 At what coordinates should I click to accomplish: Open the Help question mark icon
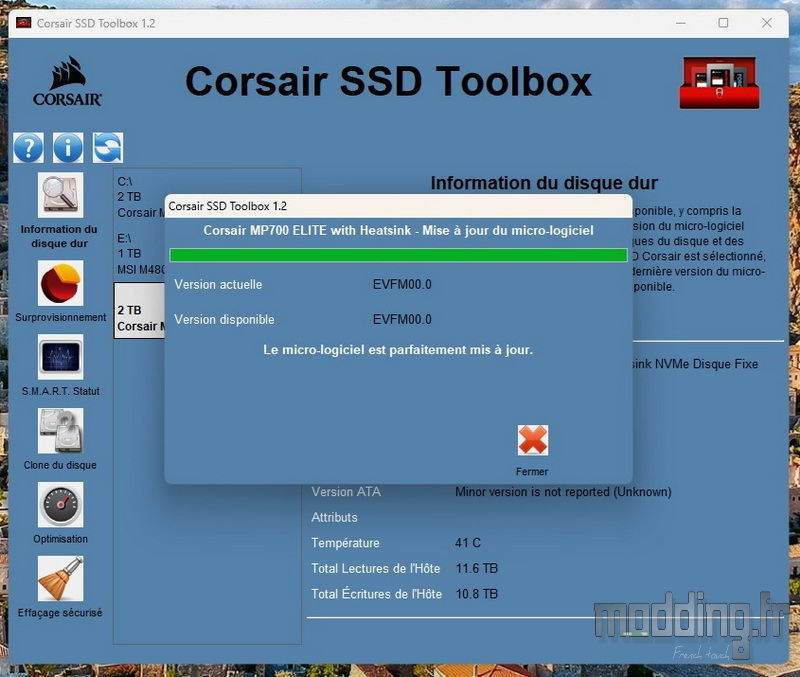click(29, 148)
